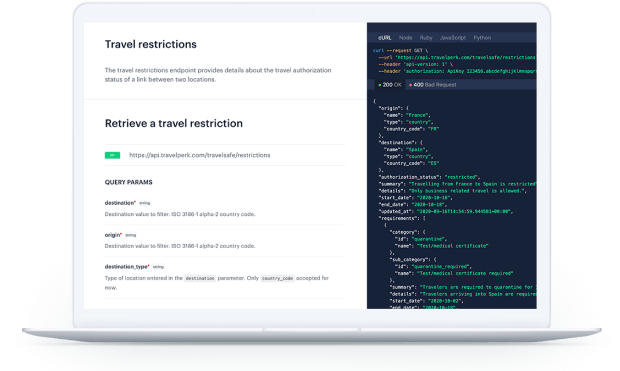Switch to the Node code tab
The width and height of the screenshot is (620, 371).
pos(405,38)
